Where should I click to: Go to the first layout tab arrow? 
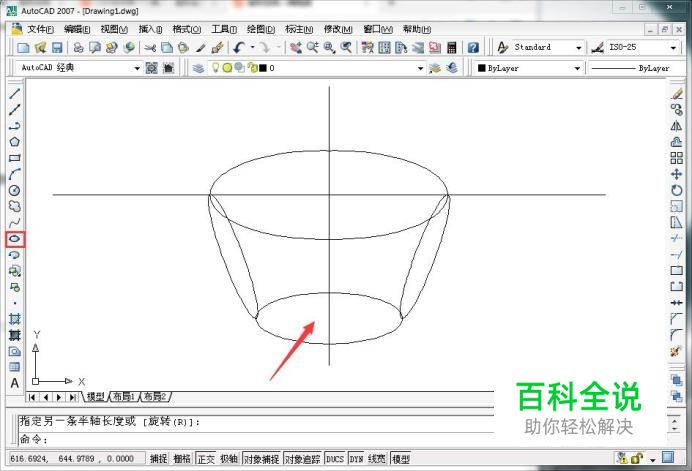point(32,397)
